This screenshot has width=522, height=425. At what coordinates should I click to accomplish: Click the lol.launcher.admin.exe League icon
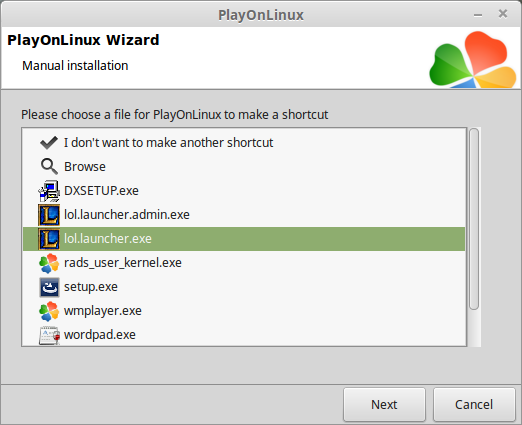49,215
